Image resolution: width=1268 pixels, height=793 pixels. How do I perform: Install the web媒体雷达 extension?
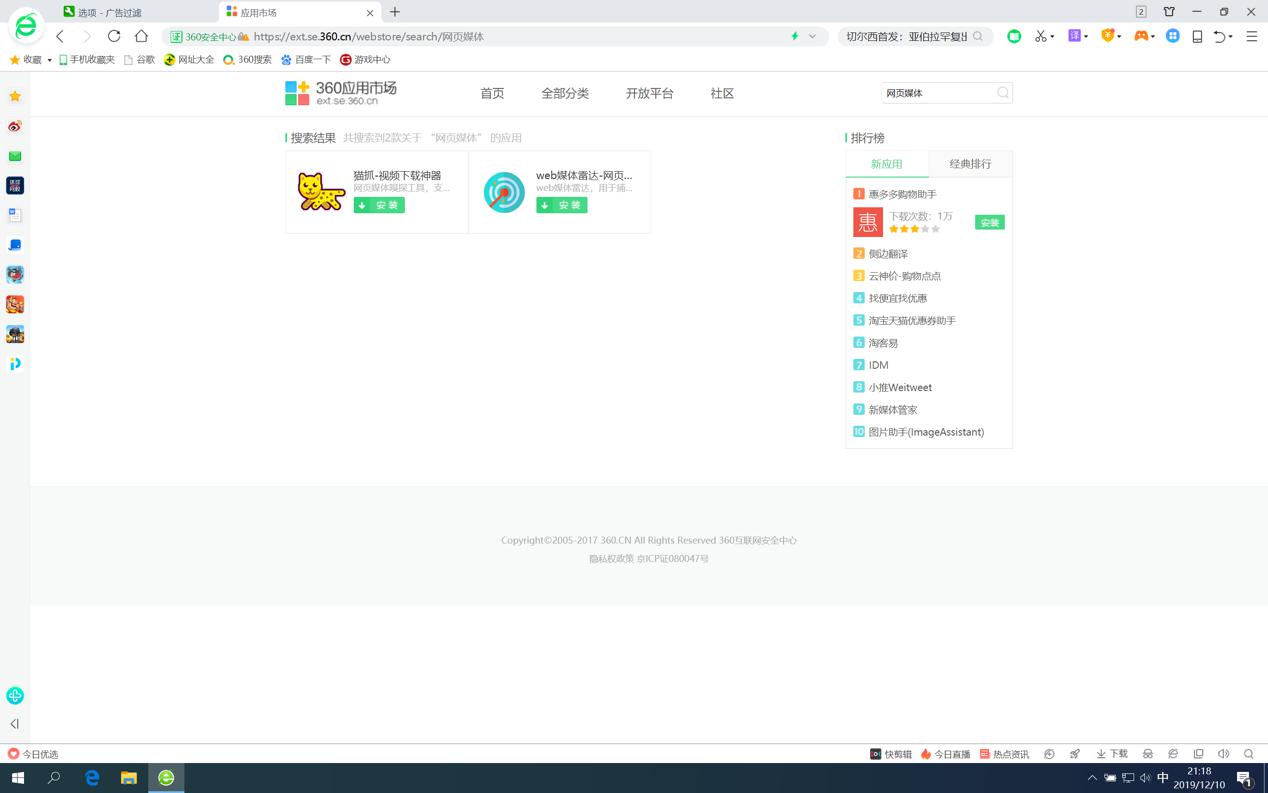(x=562, y=205)
